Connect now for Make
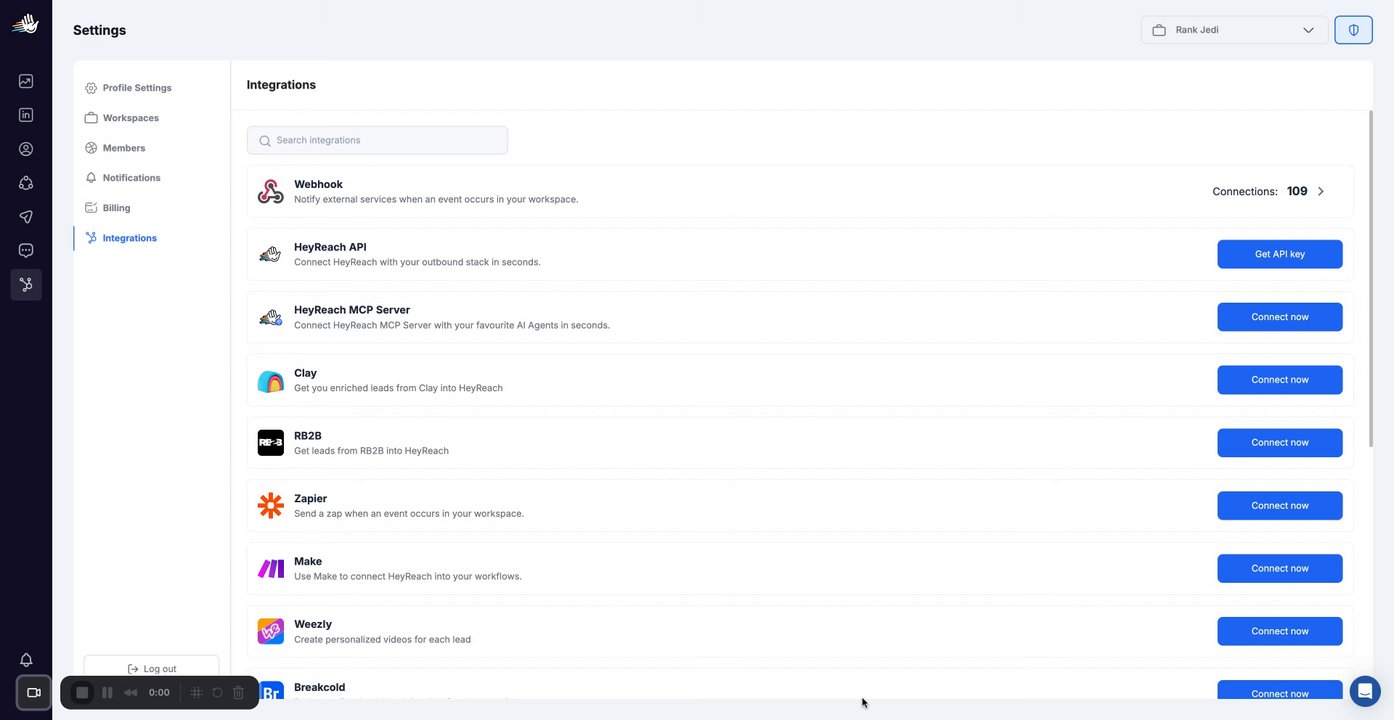 1280,569
